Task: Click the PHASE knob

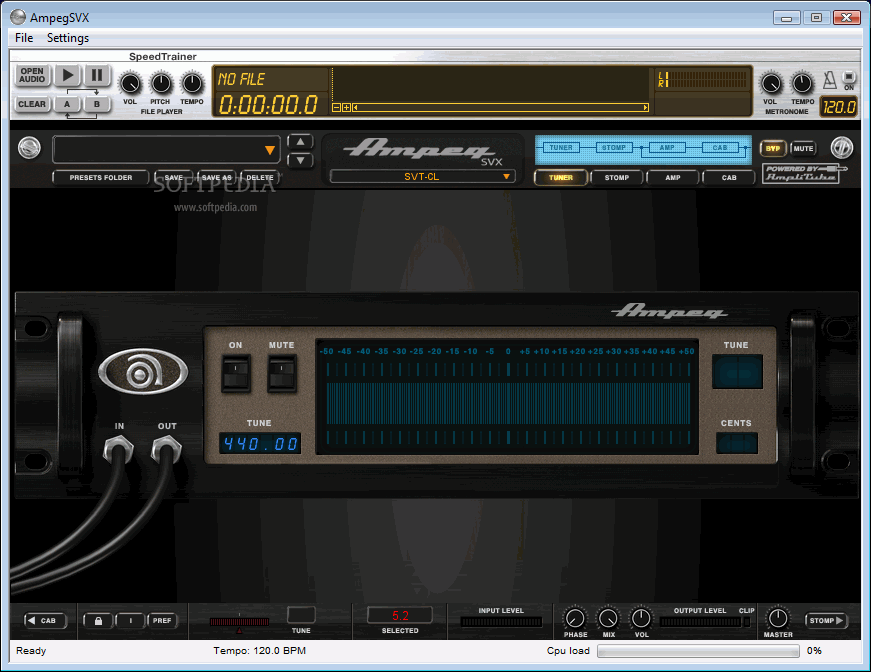Action: click(575, 618)
